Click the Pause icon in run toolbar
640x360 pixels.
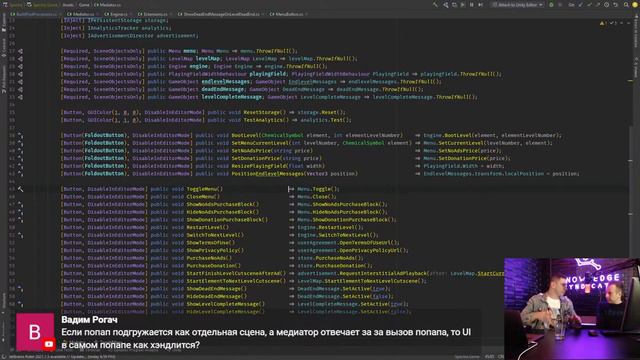471,5
